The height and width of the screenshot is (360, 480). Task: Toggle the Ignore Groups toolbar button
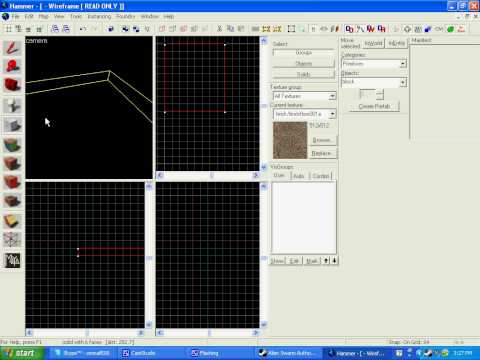[x=147, y=29]
